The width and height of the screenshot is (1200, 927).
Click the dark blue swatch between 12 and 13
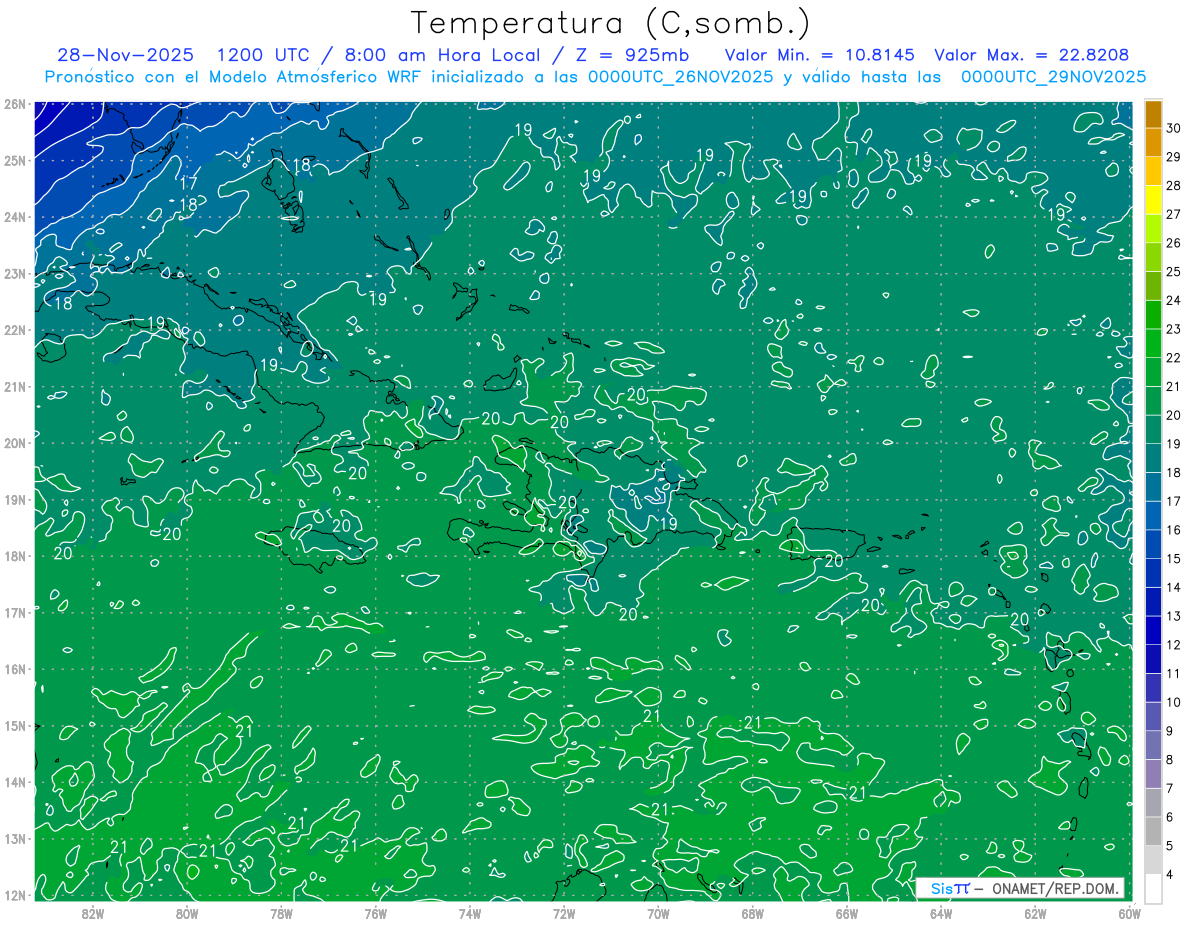[1153, 630]
